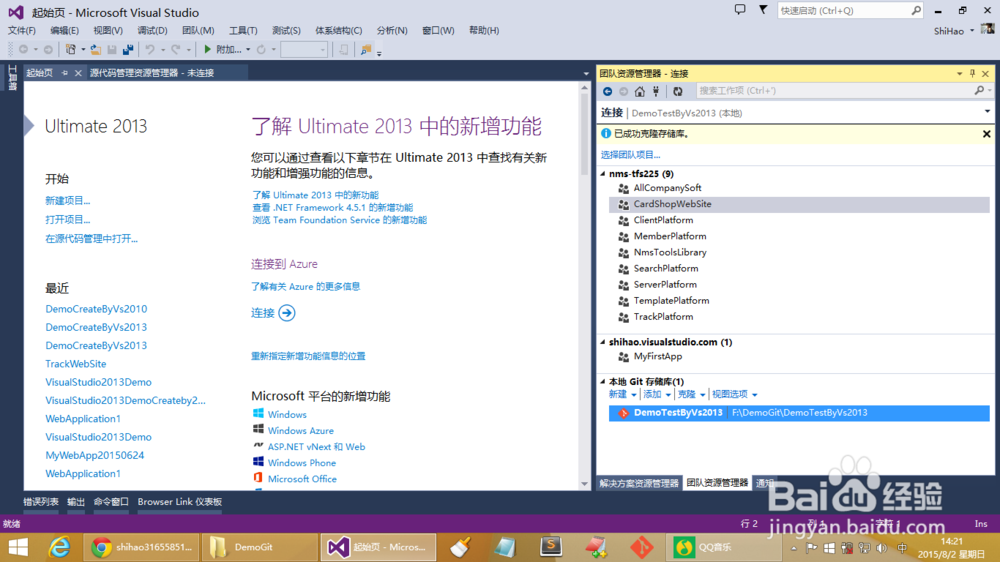Click the 打开项目... link

click(68, 219)
